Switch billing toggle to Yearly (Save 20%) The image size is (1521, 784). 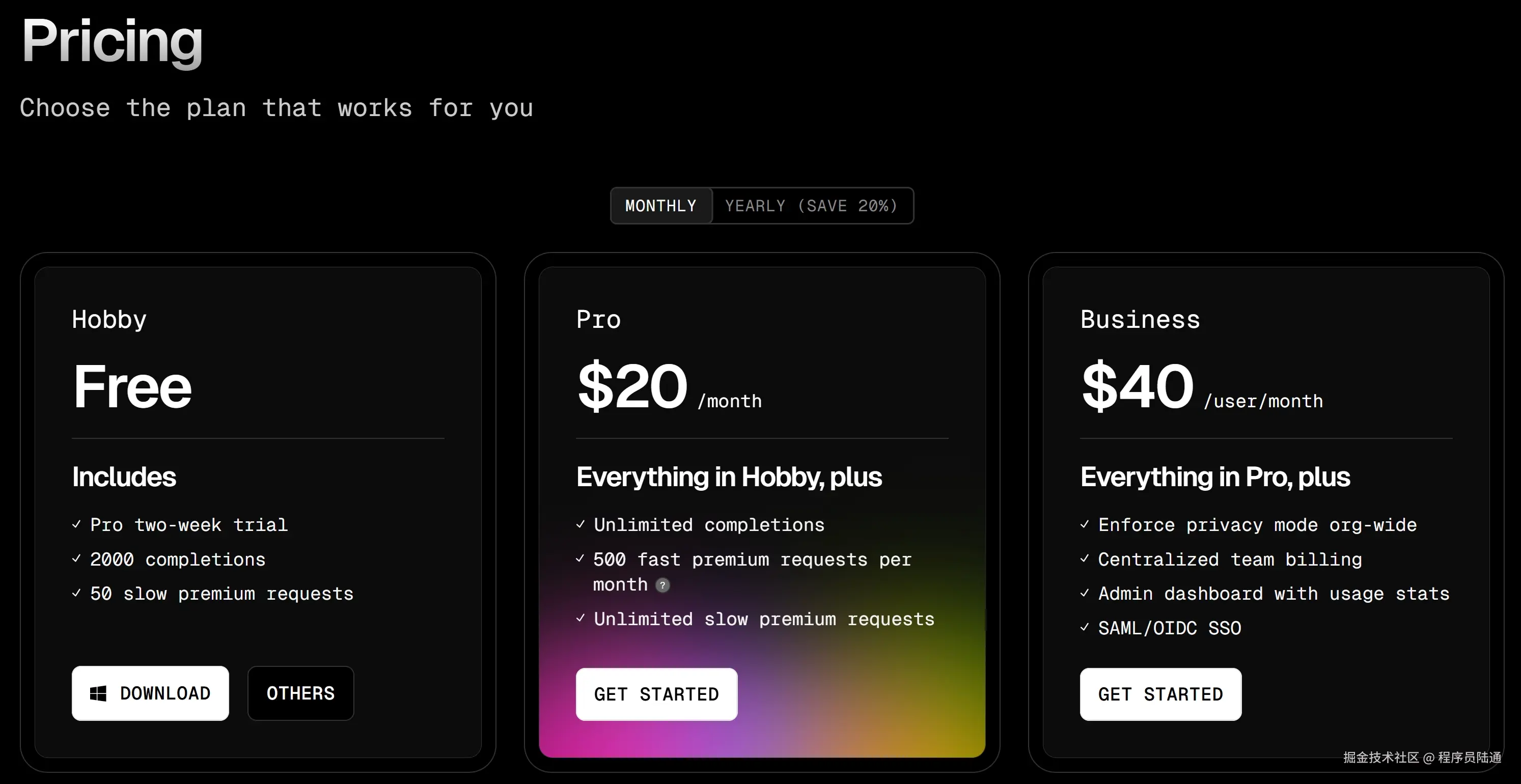click(x=812, y=206)
